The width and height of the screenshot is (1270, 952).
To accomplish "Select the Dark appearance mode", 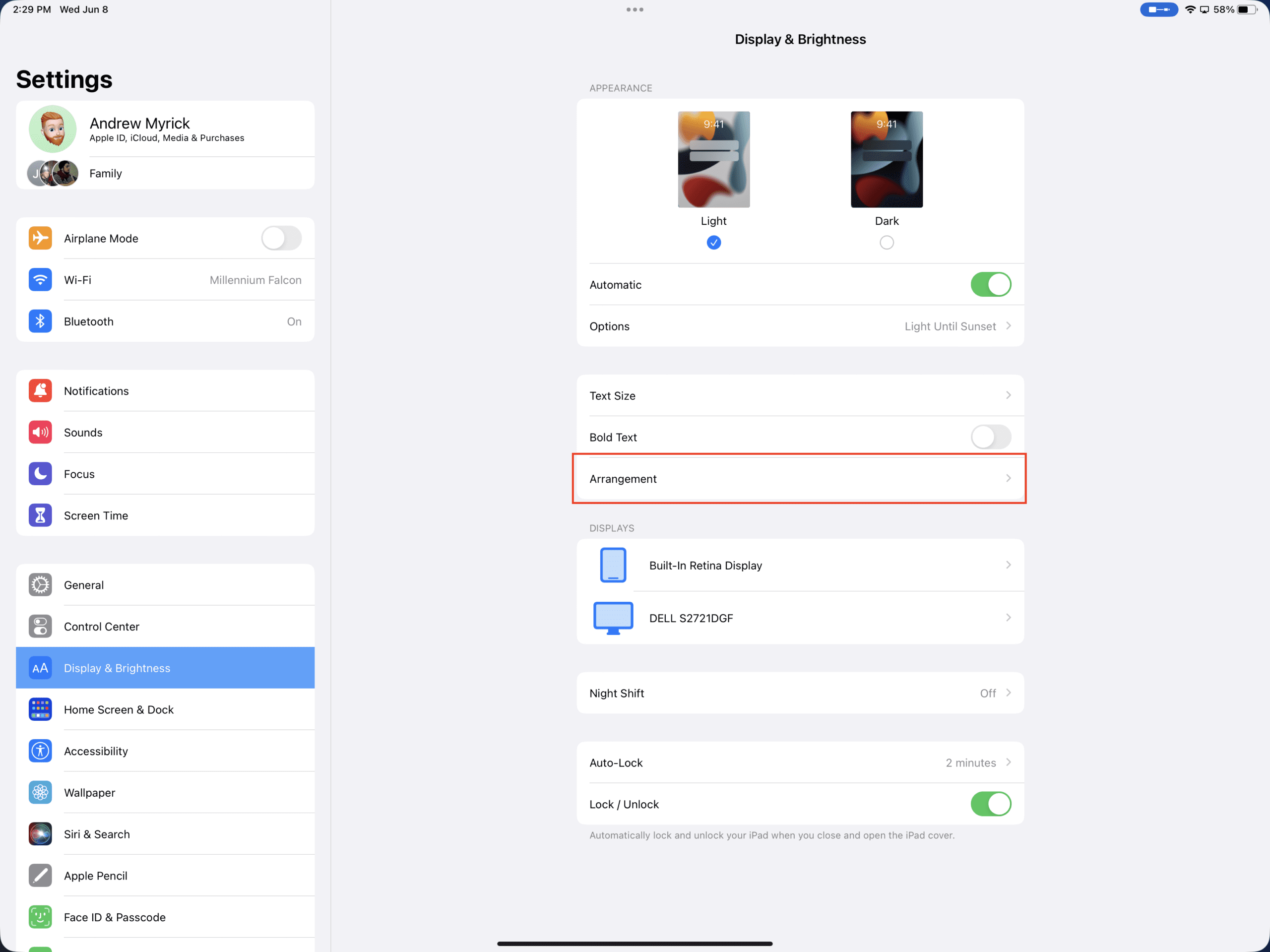I will (885, 242).
